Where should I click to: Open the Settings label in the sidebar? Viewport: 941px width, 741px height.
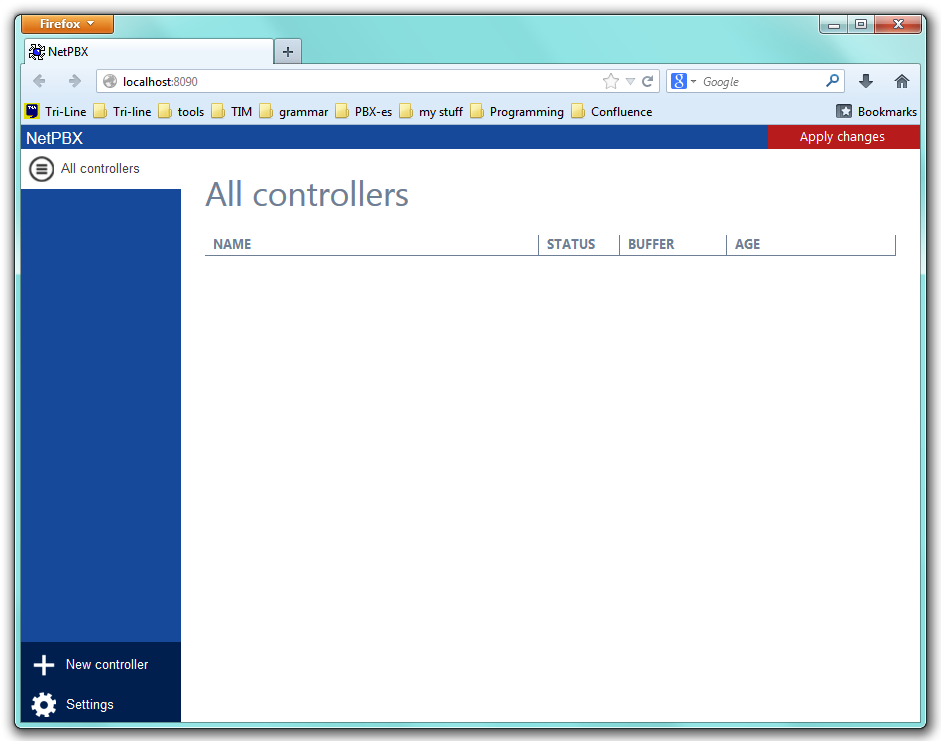[x=89, y=704]
